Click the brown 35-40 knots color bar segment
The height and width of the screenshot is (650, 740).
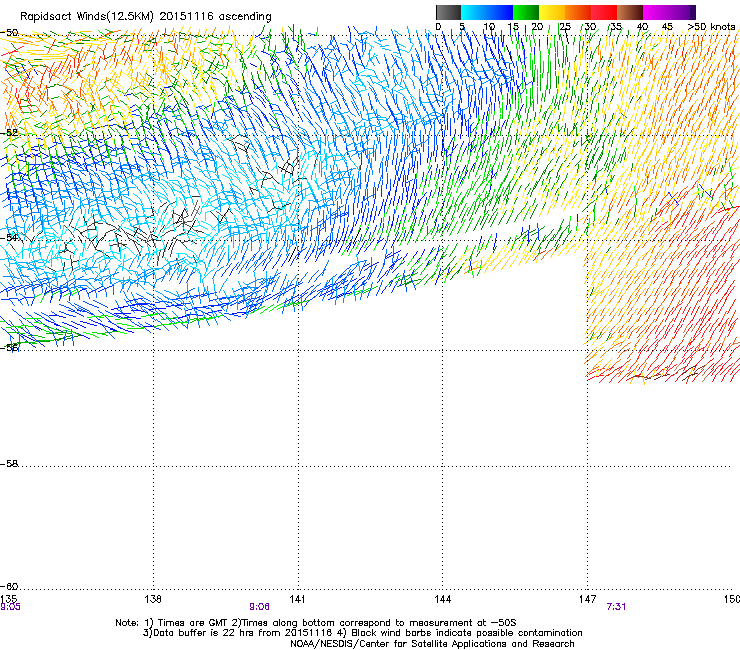coord(630,12)
